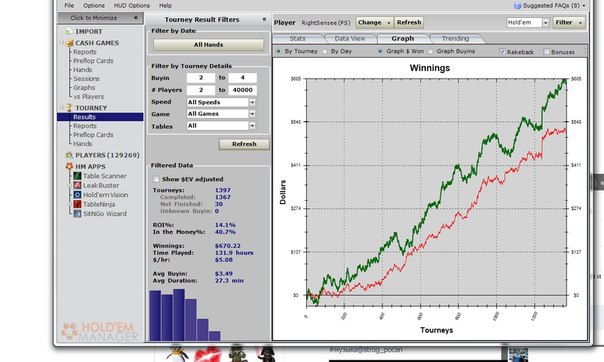Open Reports under Cash Games
This screenshot has height=362, width=604.
tap(85, 52)
